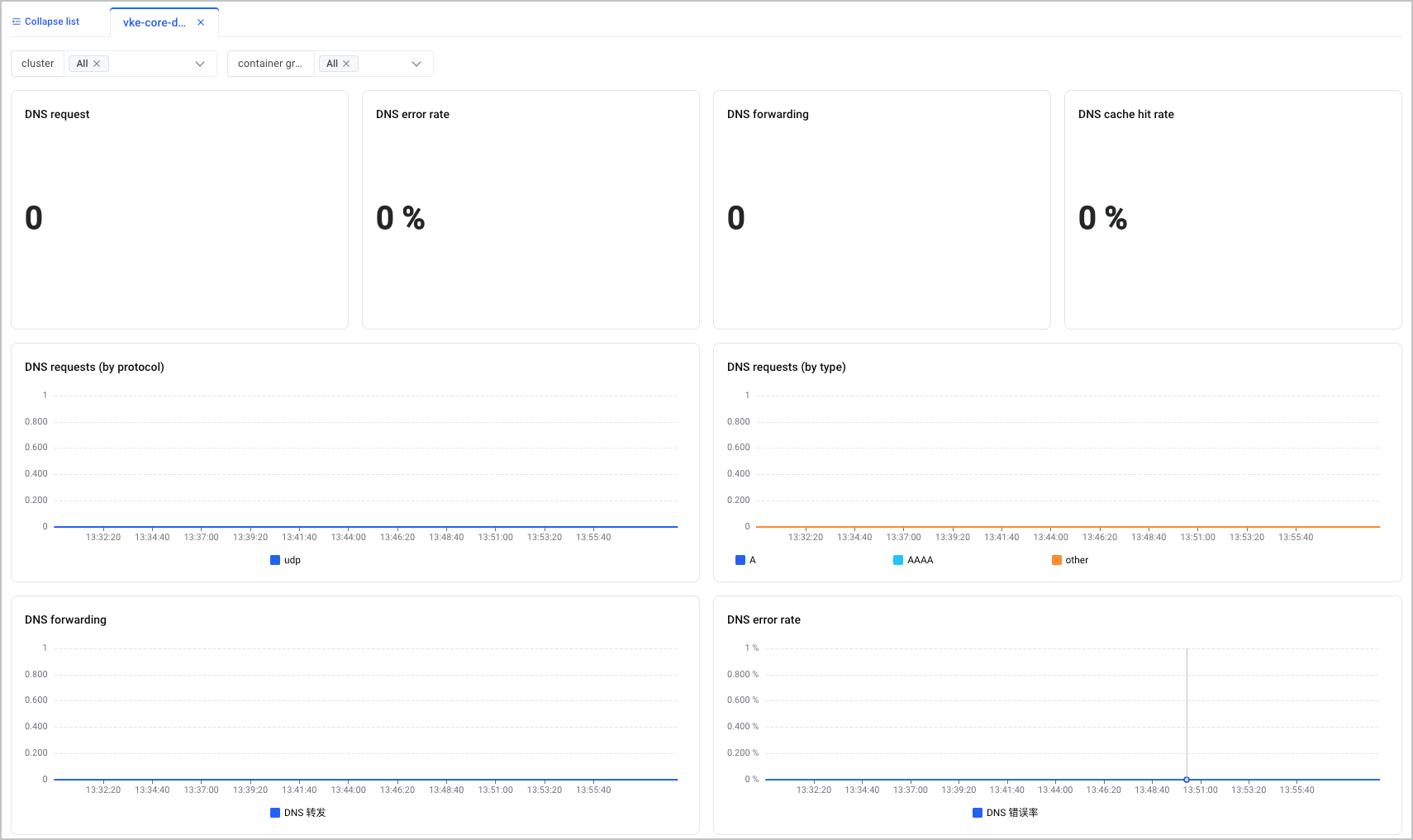Click 13:55:40 on the protocol chart axis
This screenshot has width=1413, height=840.
(593, 537)
